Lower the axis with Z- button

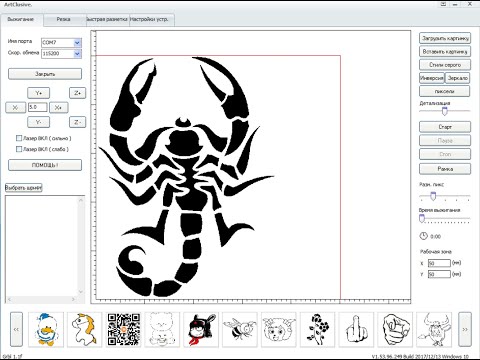pyautogui.click(x=77, y=122)
